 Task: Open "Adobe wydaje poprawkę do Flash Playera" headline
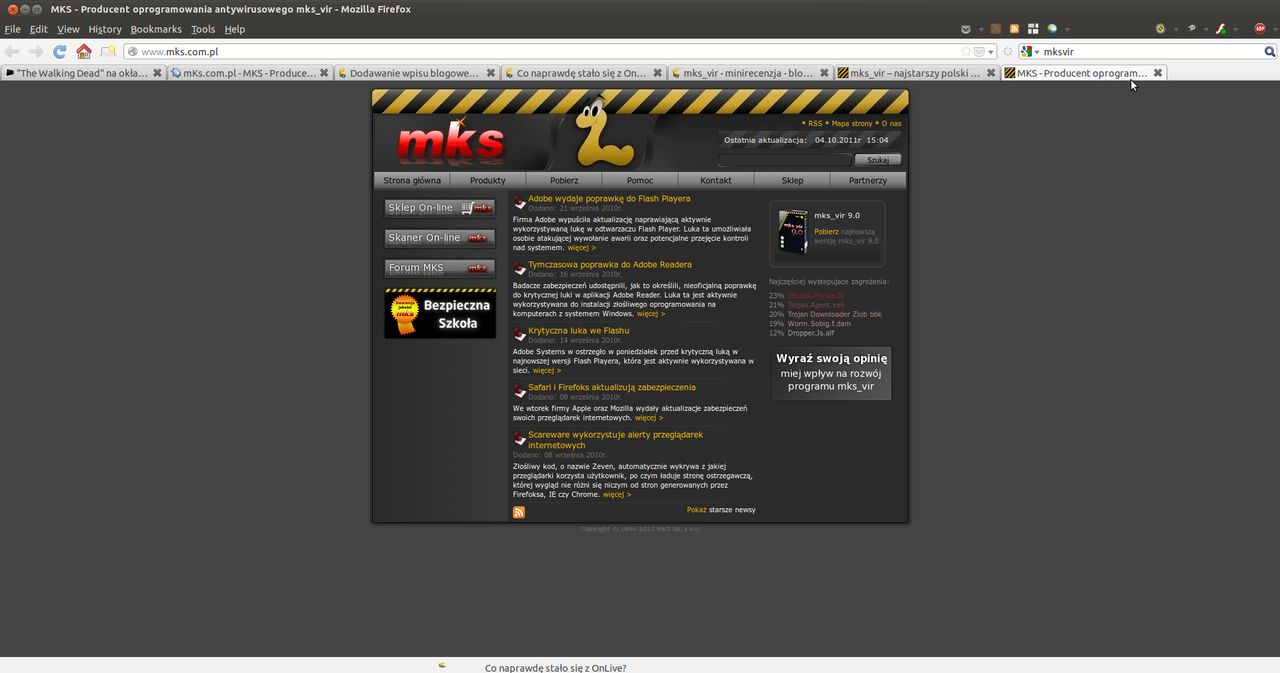click(x=609, y=198)
